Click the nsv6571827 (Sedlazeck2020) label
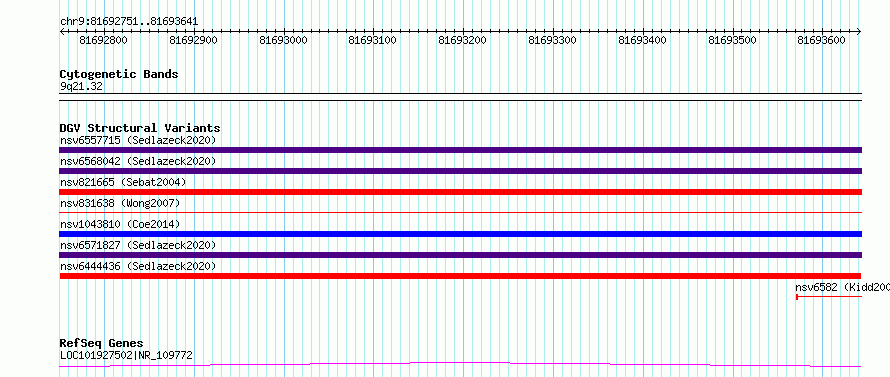 coord(138,245)
